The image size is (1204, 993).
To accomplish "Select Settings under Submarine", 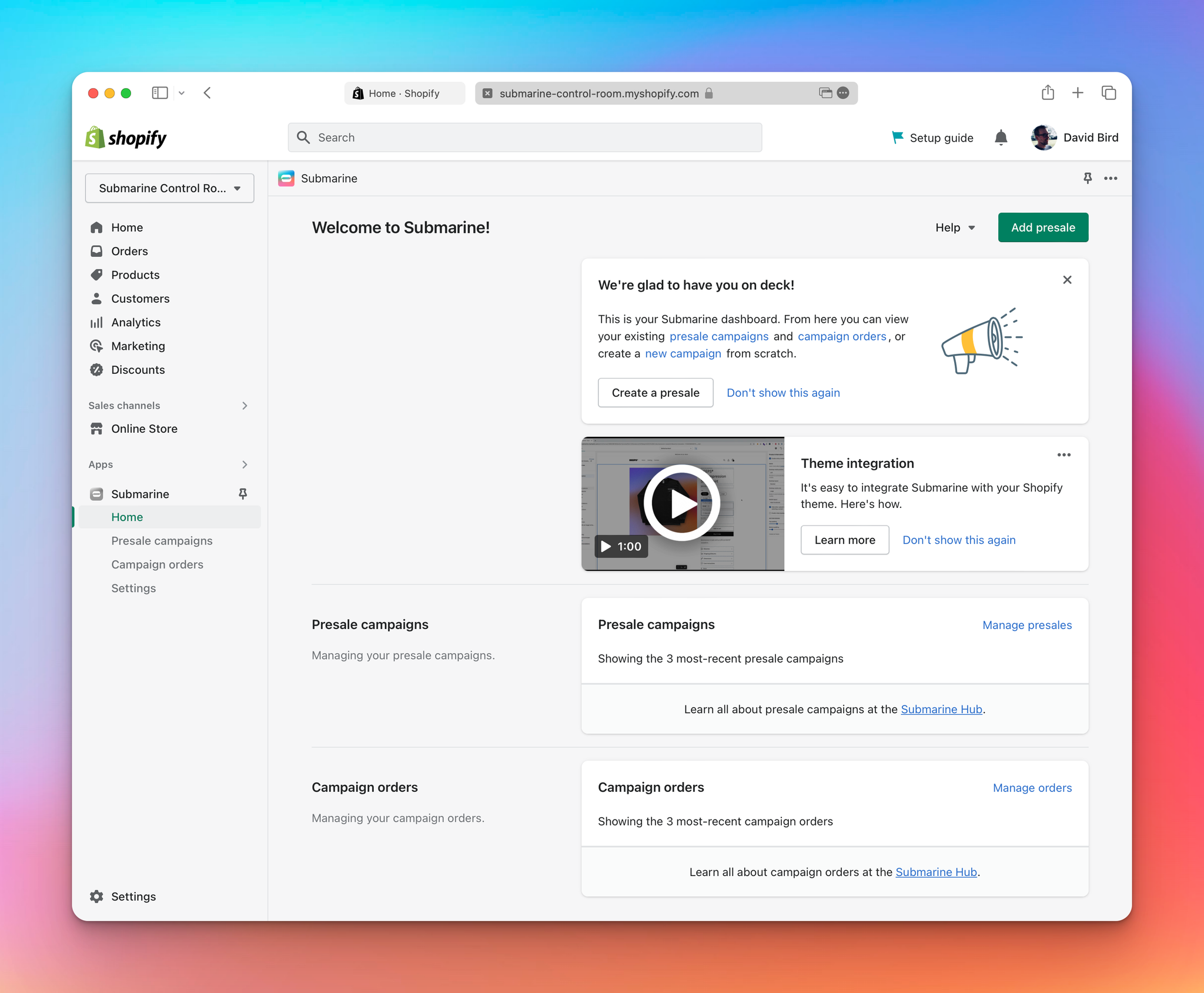I will pos(133,589).
